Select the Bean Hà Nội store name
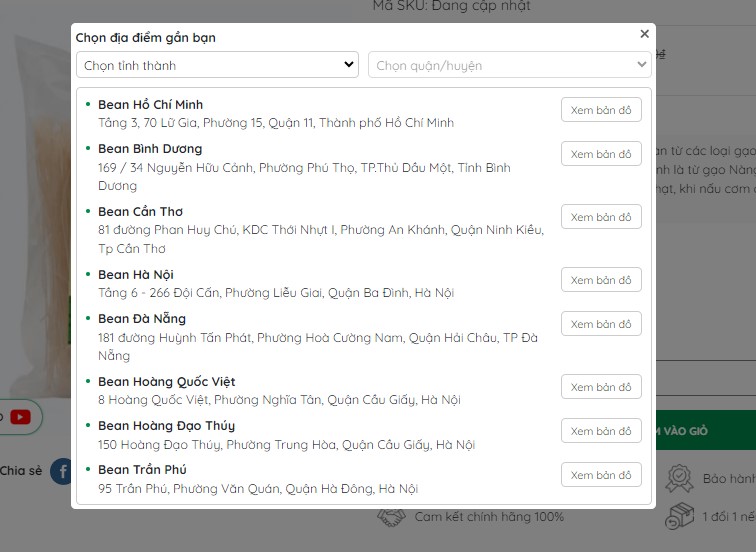Screen dimensions: 756x552 (x=135, y=275)
